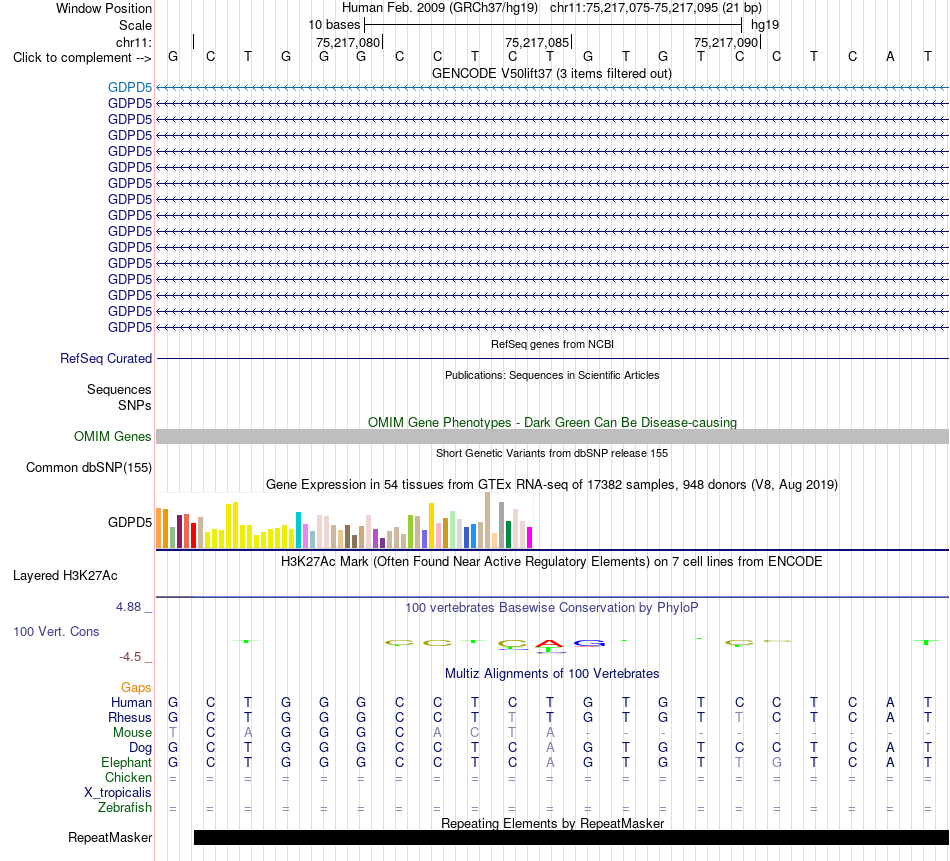The image size is (950, 861).
Task: Click the Zebrafish species label
Action: point(125,808)
